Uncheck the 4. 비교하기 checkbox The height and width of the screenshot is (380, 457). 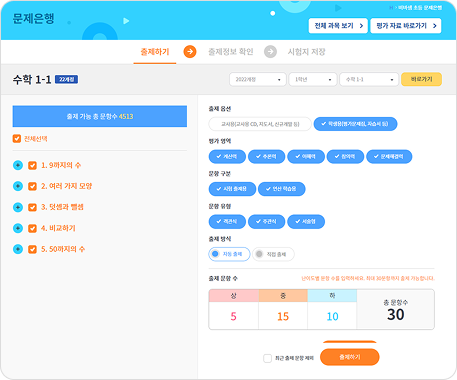pyautogui.click(x=32, y=228)
